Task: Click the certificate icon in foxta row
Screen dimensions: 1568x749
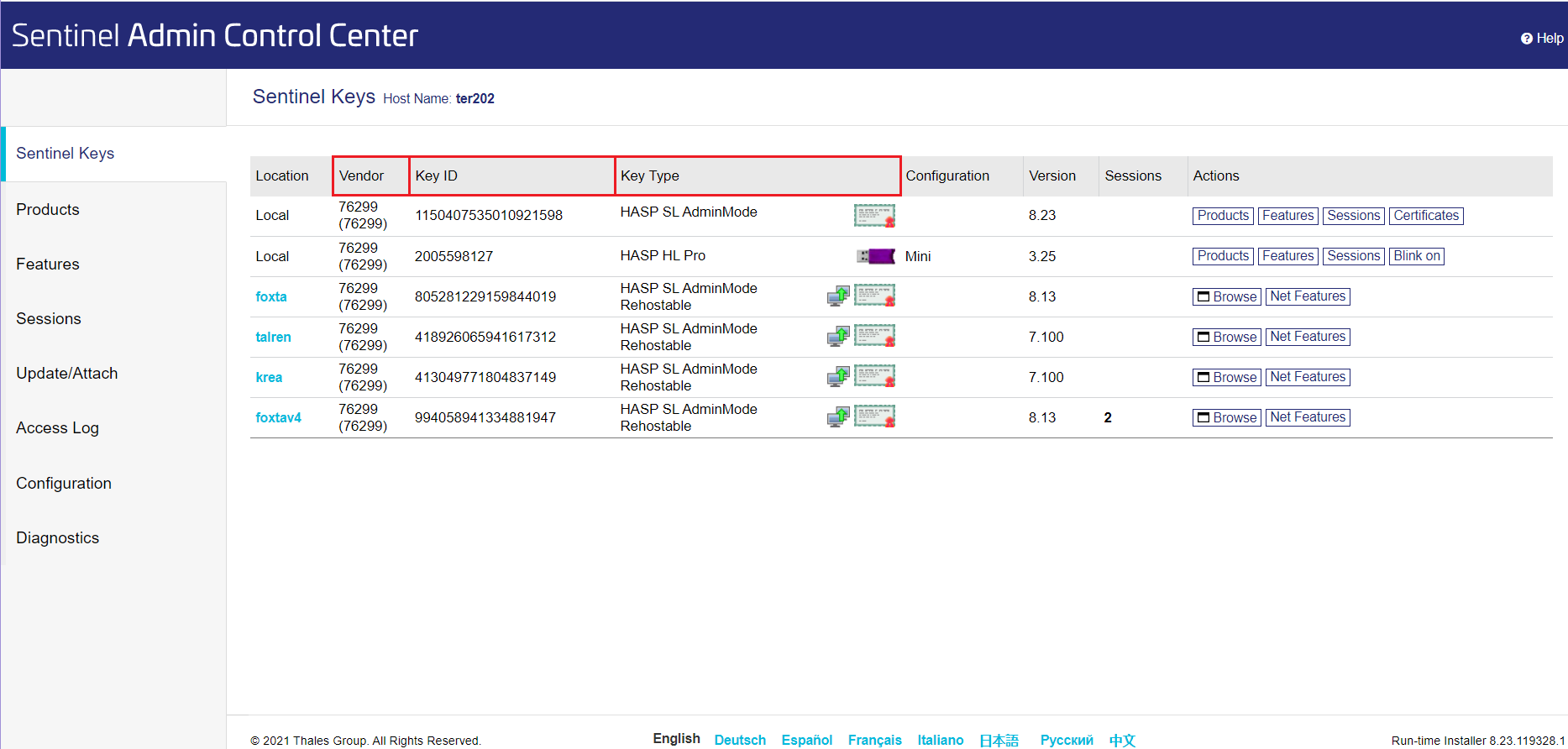Action: pyautogui.click(x=874, y=296)
